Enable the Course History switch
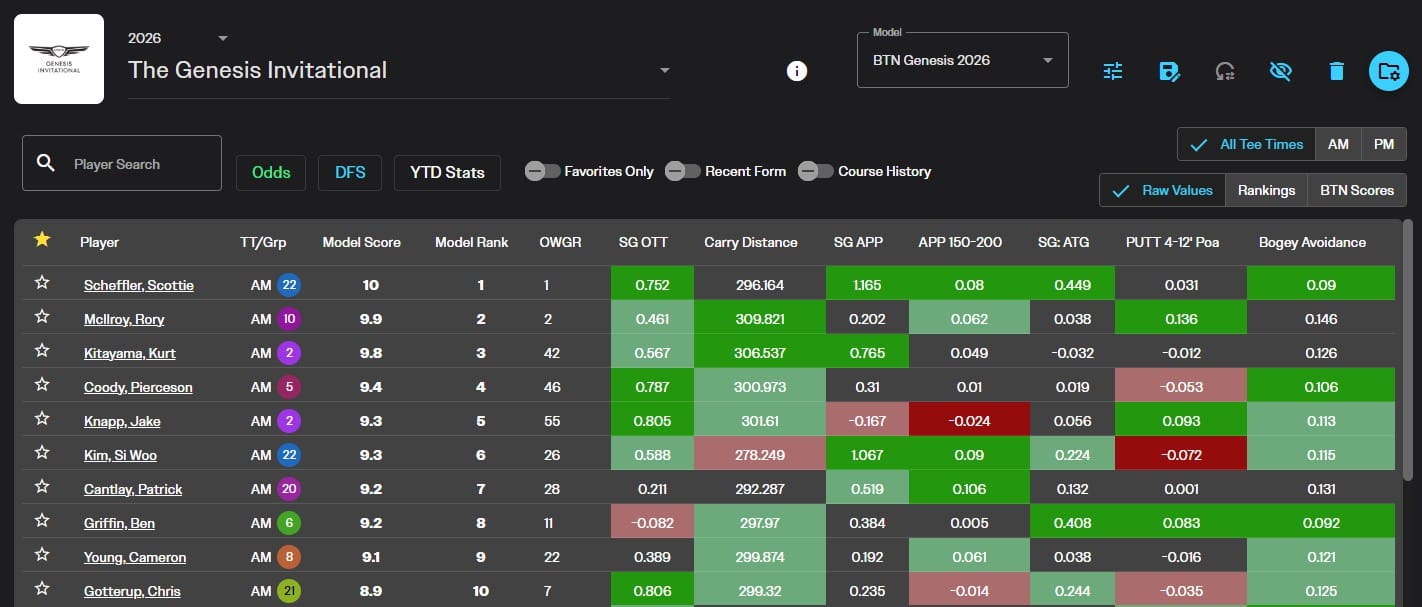Viewport: 1422px width, 607px height. [816, 171]
